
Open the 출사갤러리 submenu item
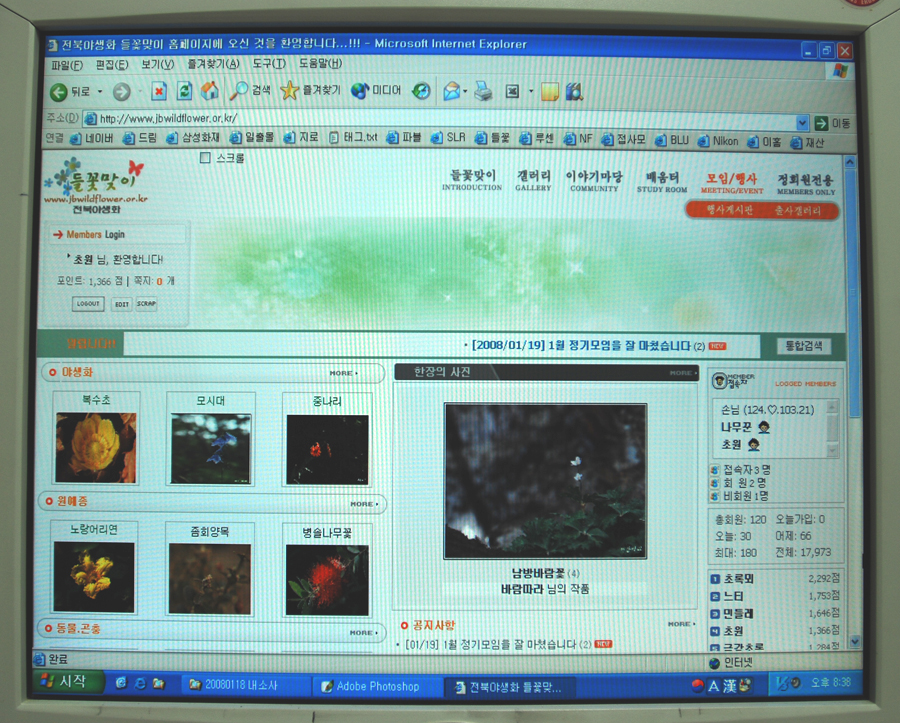(x=798, y=211)
